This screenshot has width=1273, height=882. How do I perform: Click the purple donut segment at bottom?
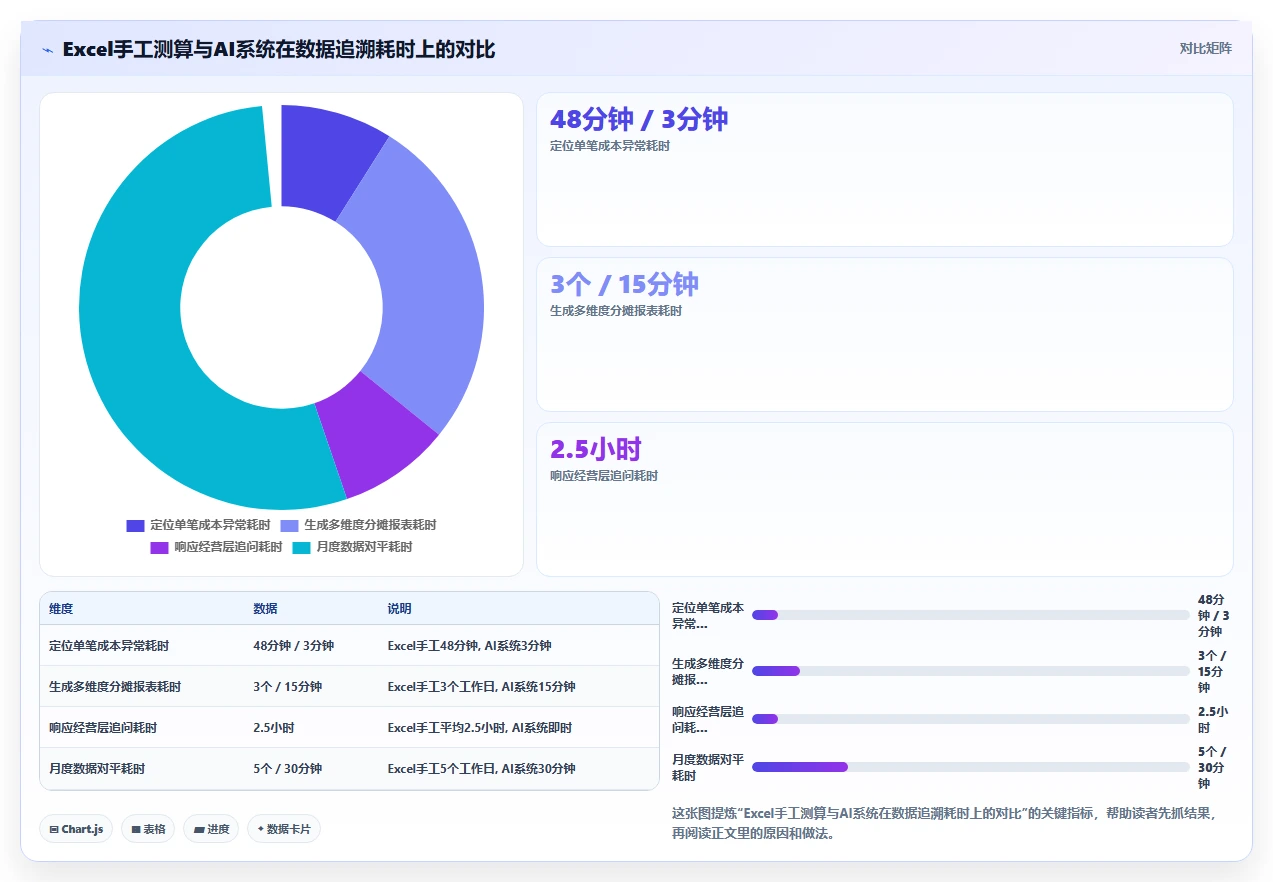click(x=375, y=435)
